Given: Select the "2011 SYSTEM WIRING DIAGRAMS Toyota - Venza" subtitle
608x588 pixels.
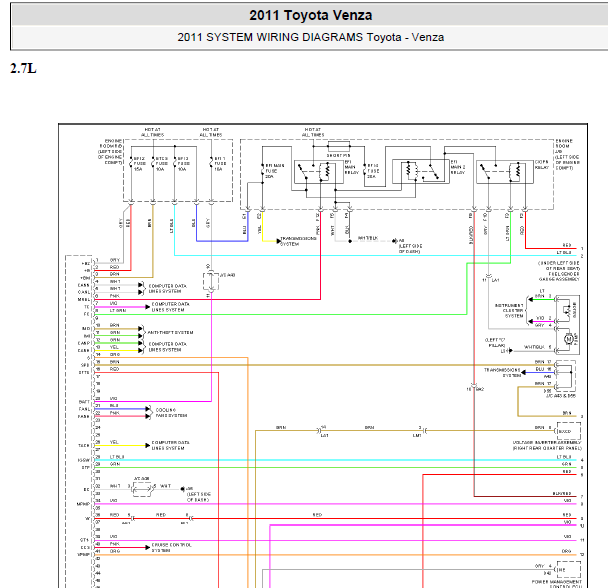Looking at the screenshot, I should [310, 37].
